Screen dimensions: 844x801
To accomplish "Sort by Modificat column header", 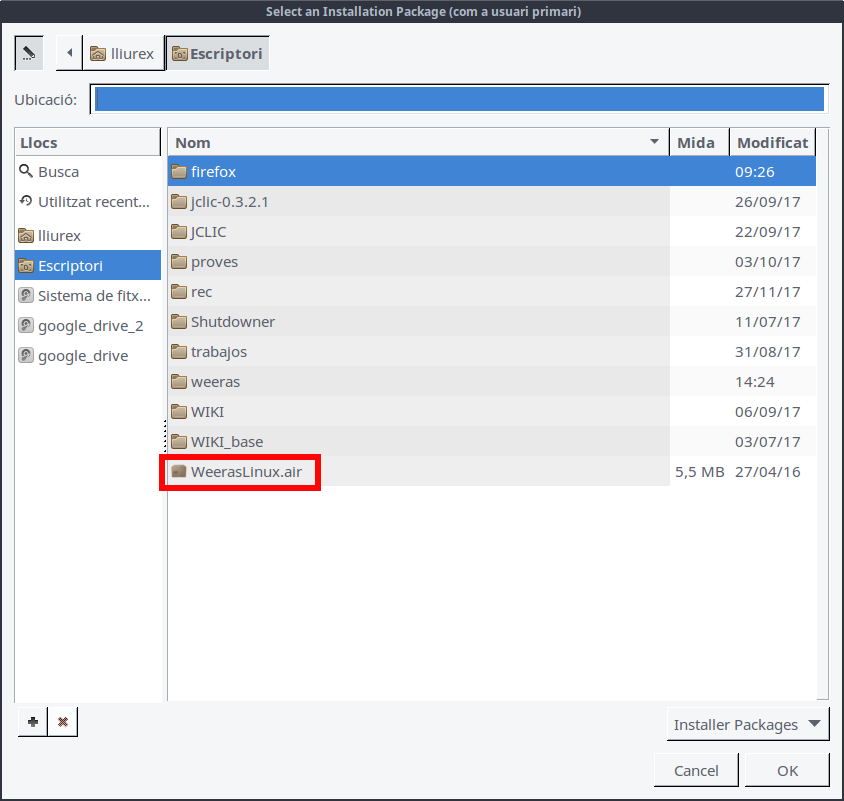I will click(772, 142).
